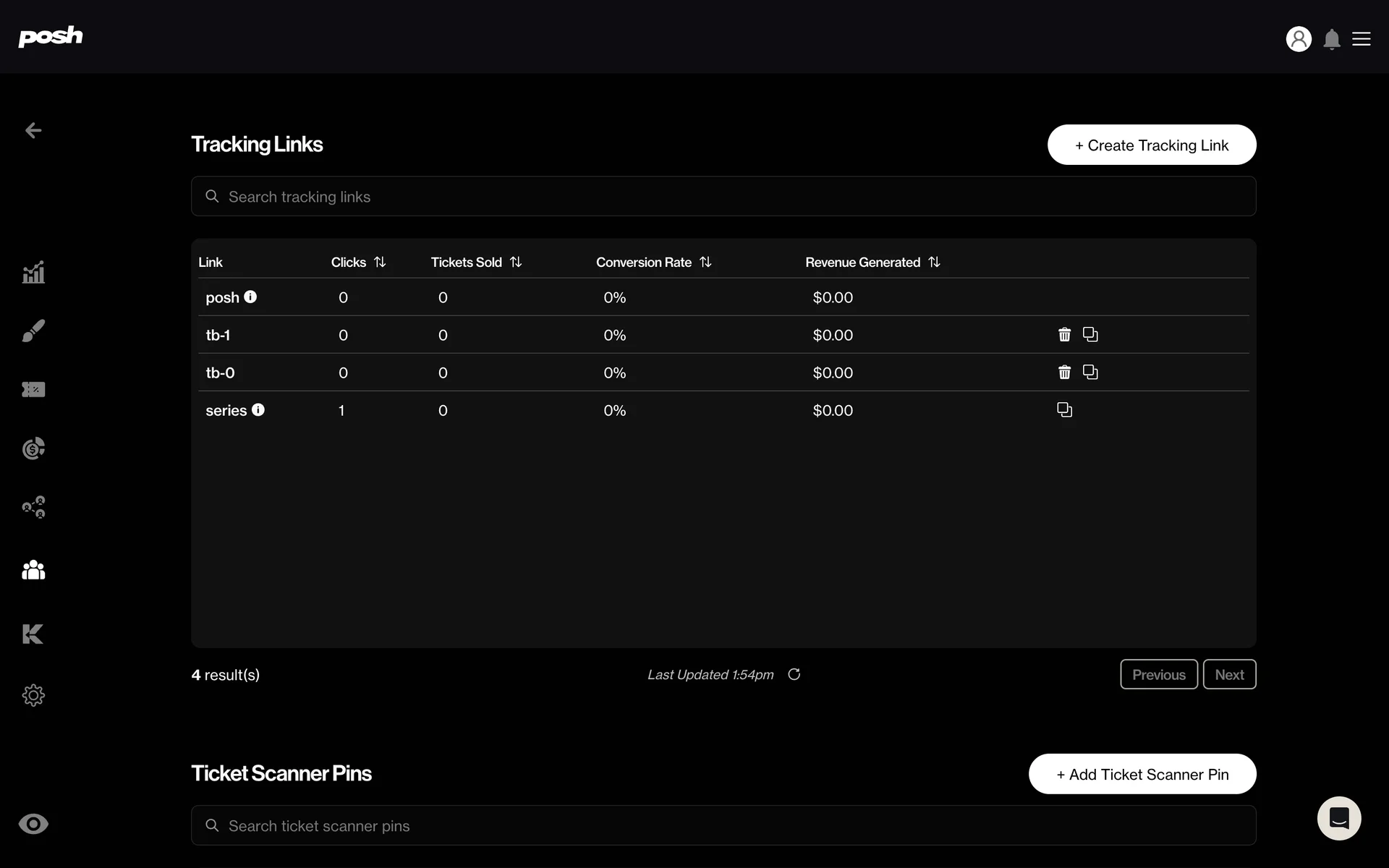Copy the tb-0 tracking link
Viewport: 1389px width, 868px height.
tap(1090, 372)
